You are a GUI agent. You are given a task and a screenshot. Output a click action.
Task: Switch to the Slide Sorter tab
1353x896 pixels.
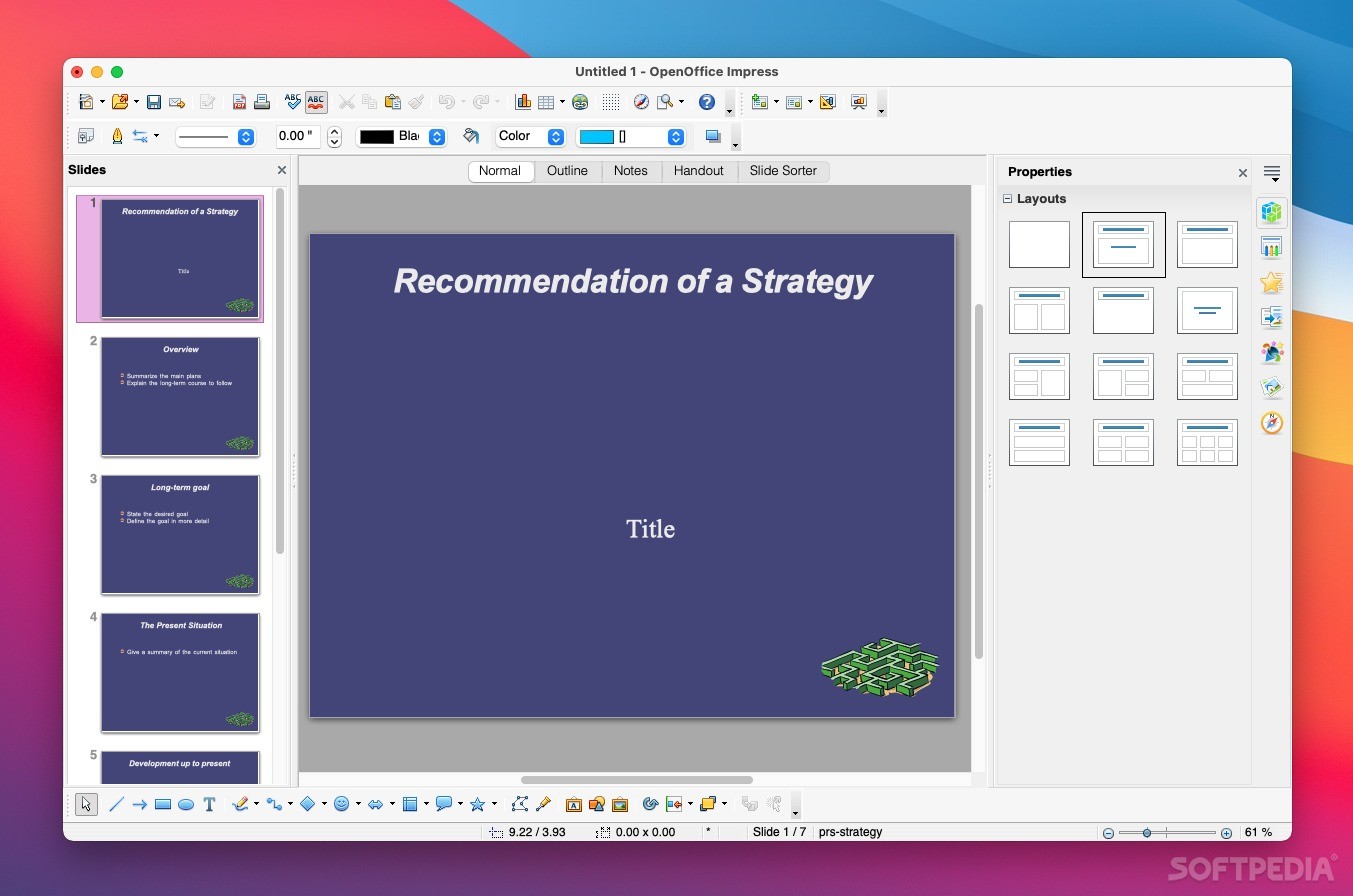[x=783, y=171]
